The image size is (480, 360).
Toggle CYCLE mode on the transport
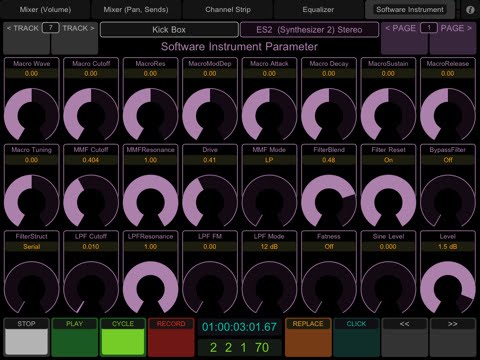point(123,337)
